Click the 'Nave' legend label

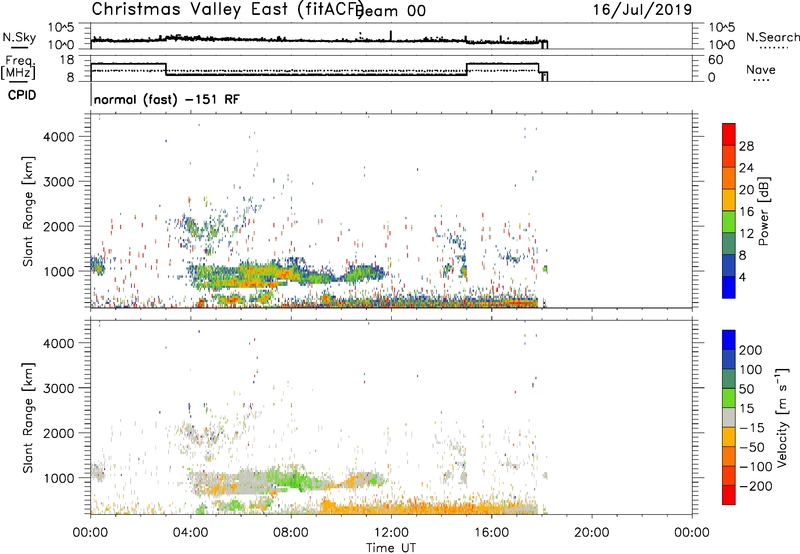point(760,69)
